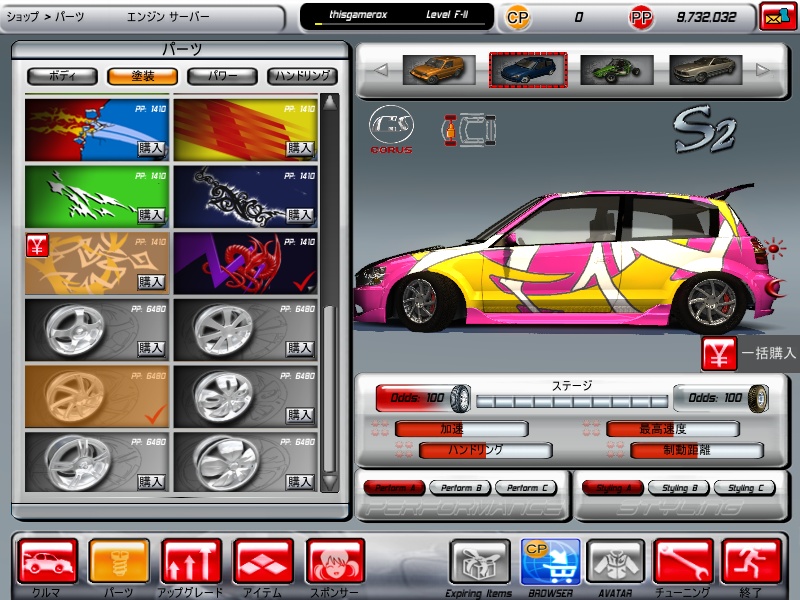This screenshot has height=600, width=800.
Task: Open the AVATAR icon
Action: coord(615,561)
